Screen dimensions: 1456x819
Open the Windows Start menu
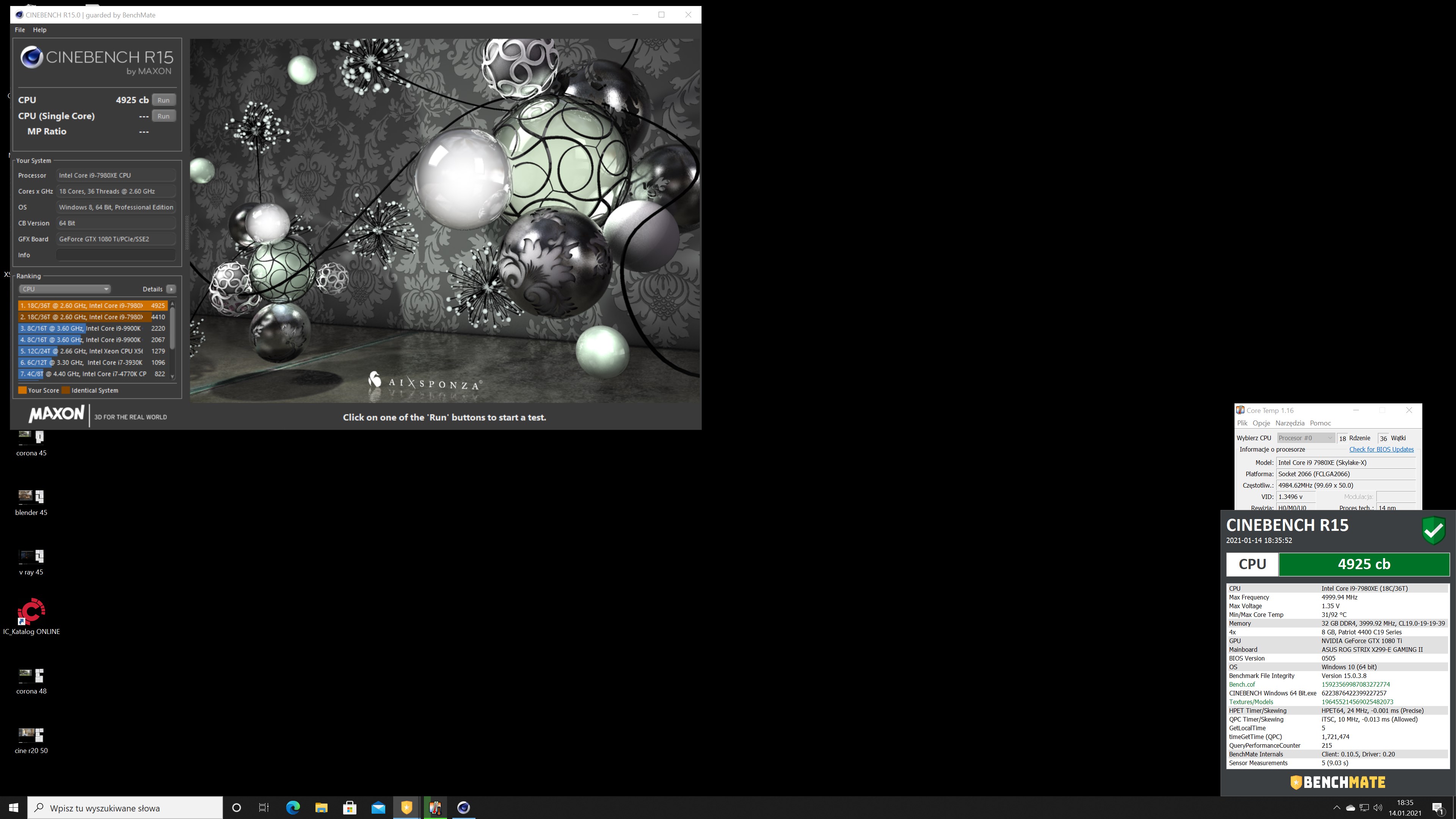click(x=14, y=808)
